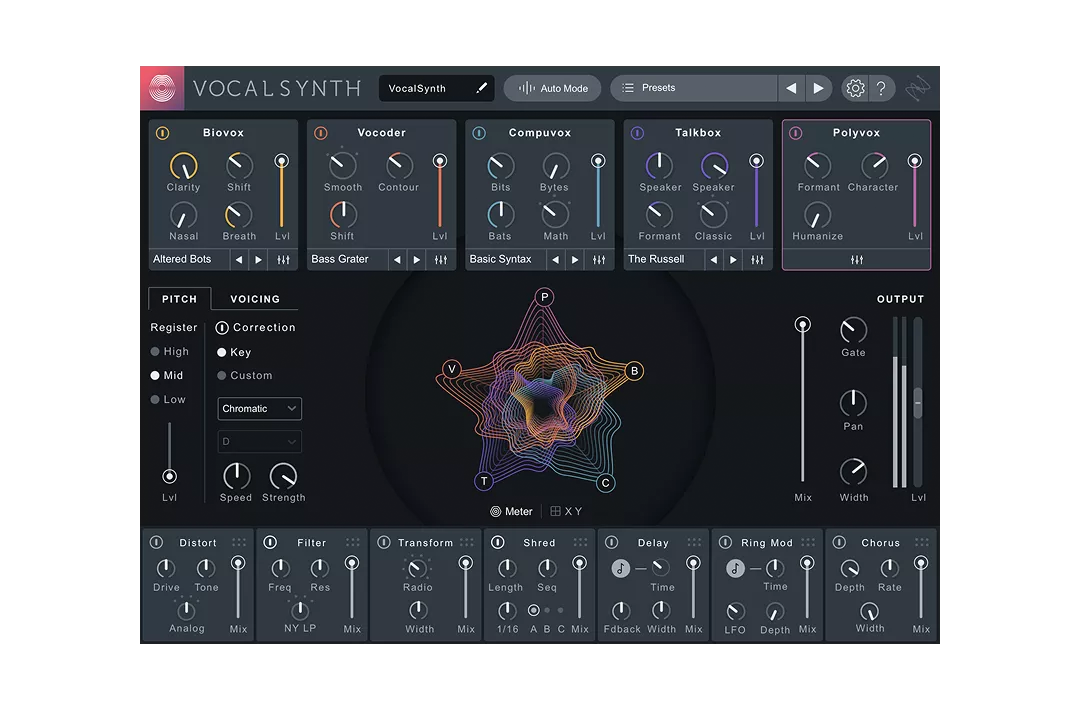Click the iZotope VocalSynth logo icon
The width and height of the screenshot is (1080, 710).
click(x=162, y=88)
